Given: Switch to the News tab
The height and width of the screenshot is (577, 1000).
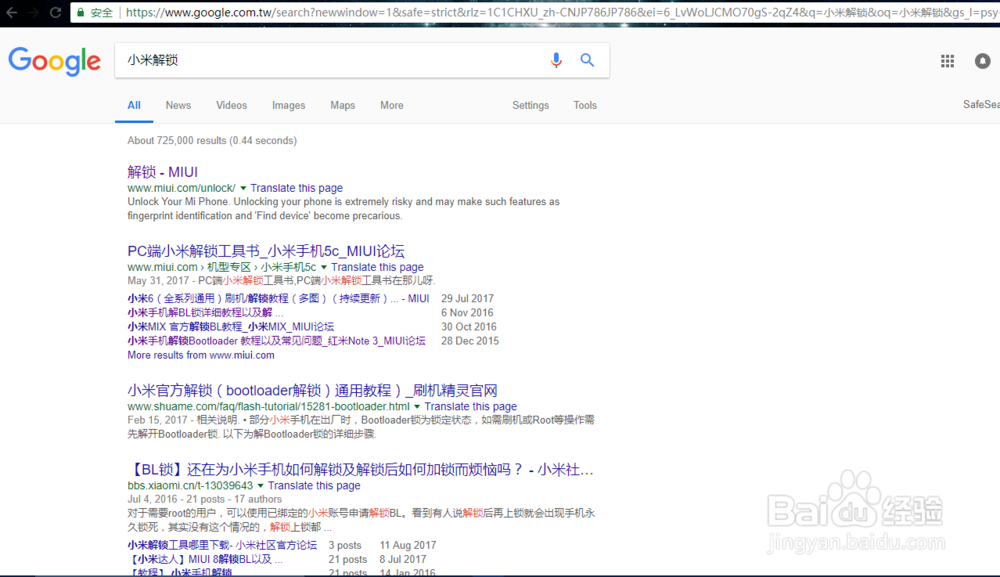Looking at the screenshot, I should 178,105.
